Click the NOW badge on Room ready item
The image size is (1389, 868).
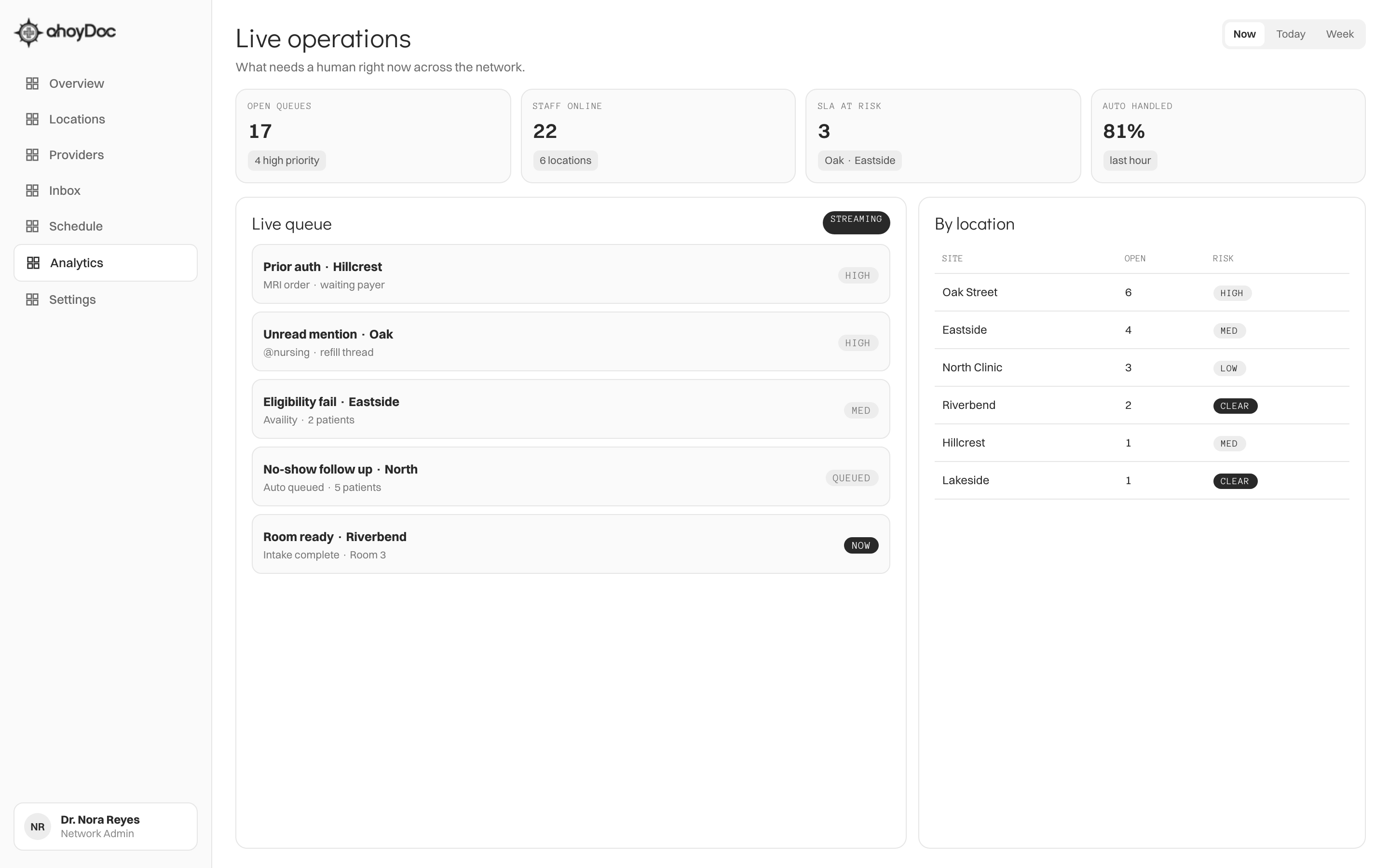(860, 545)
